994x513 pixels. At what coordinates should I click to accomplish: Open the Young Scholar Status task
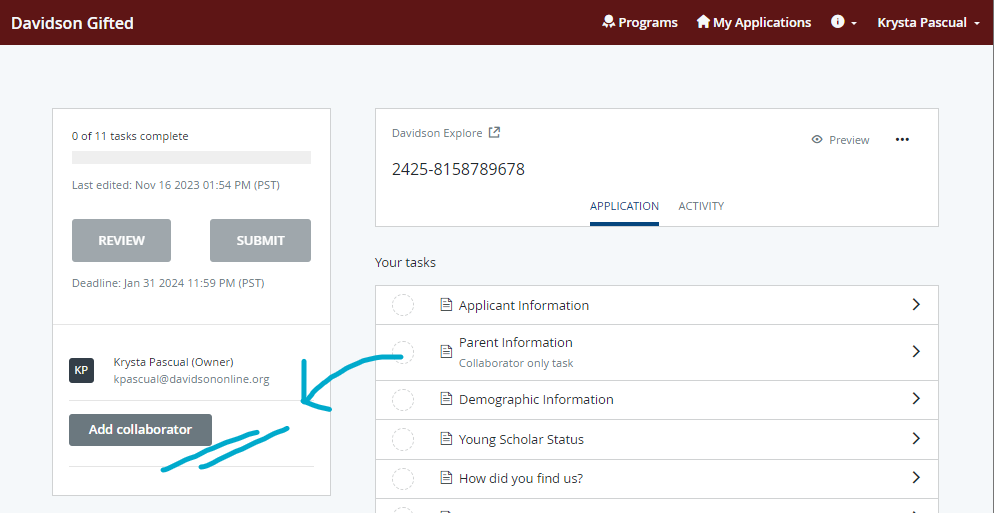(x=657, y=439)
